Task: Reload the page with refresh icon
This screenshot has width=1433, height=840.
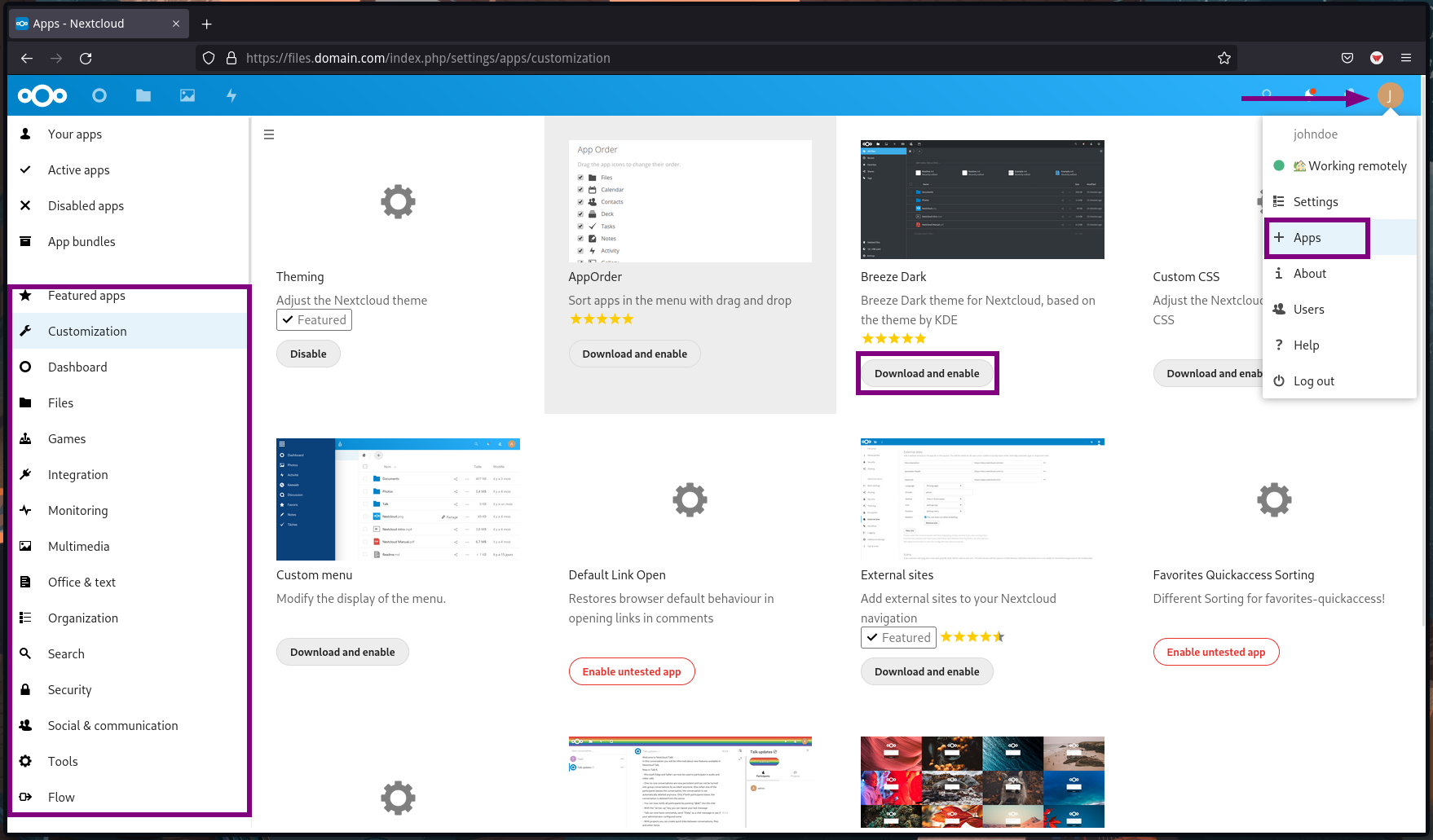Action: pos(86,58)
